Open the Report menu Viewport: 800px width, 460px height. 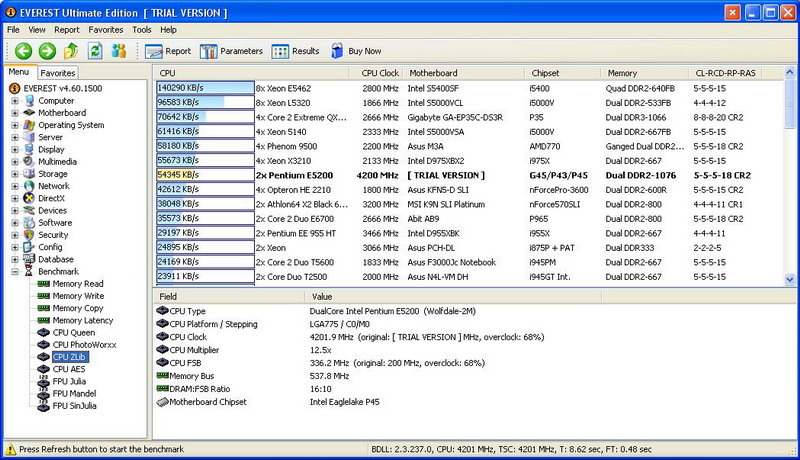coord(67,30)
